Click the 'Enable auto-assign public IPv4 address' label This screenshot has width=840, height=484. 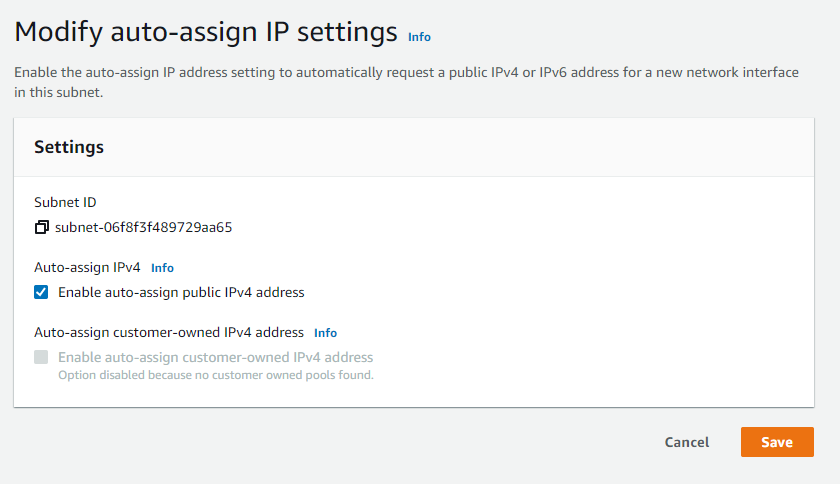pos(181,293)
